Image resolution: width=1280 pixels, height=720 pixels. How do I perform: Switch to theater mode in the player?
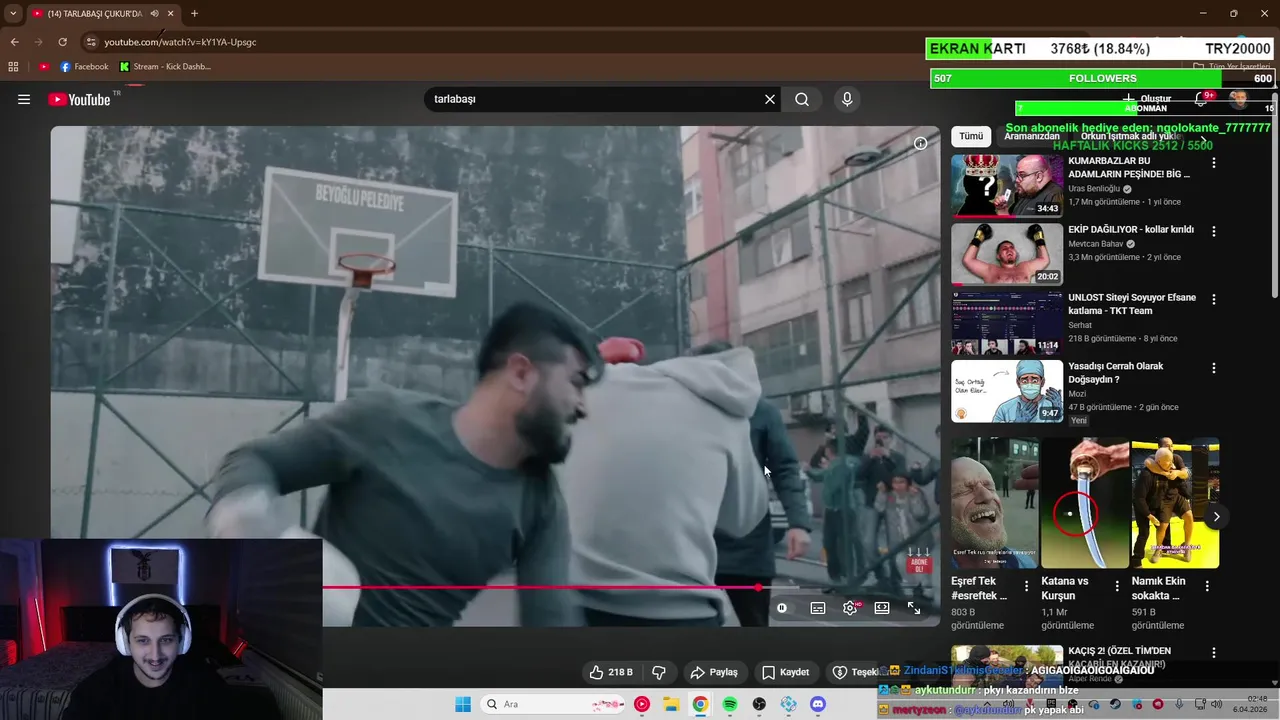click(x=882, y=608)
